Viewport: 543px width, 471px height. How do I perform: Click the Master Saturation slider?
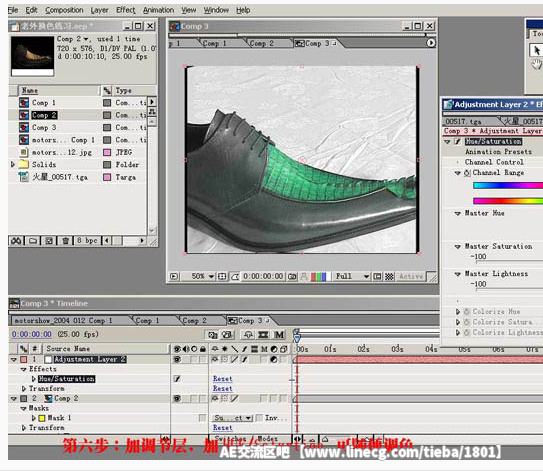pos(509,261)
